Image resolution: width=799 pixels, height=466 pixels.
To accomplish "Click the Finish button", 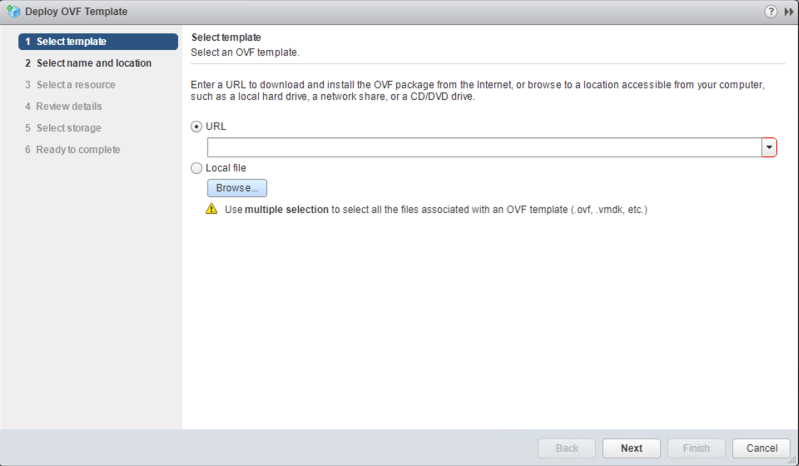I will tap(696, 448).
